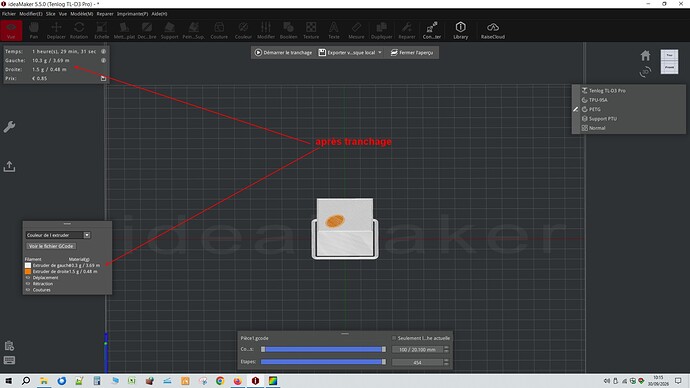
Task: Click 'Voir le fichier GCode' button
Action: (51, 246)
